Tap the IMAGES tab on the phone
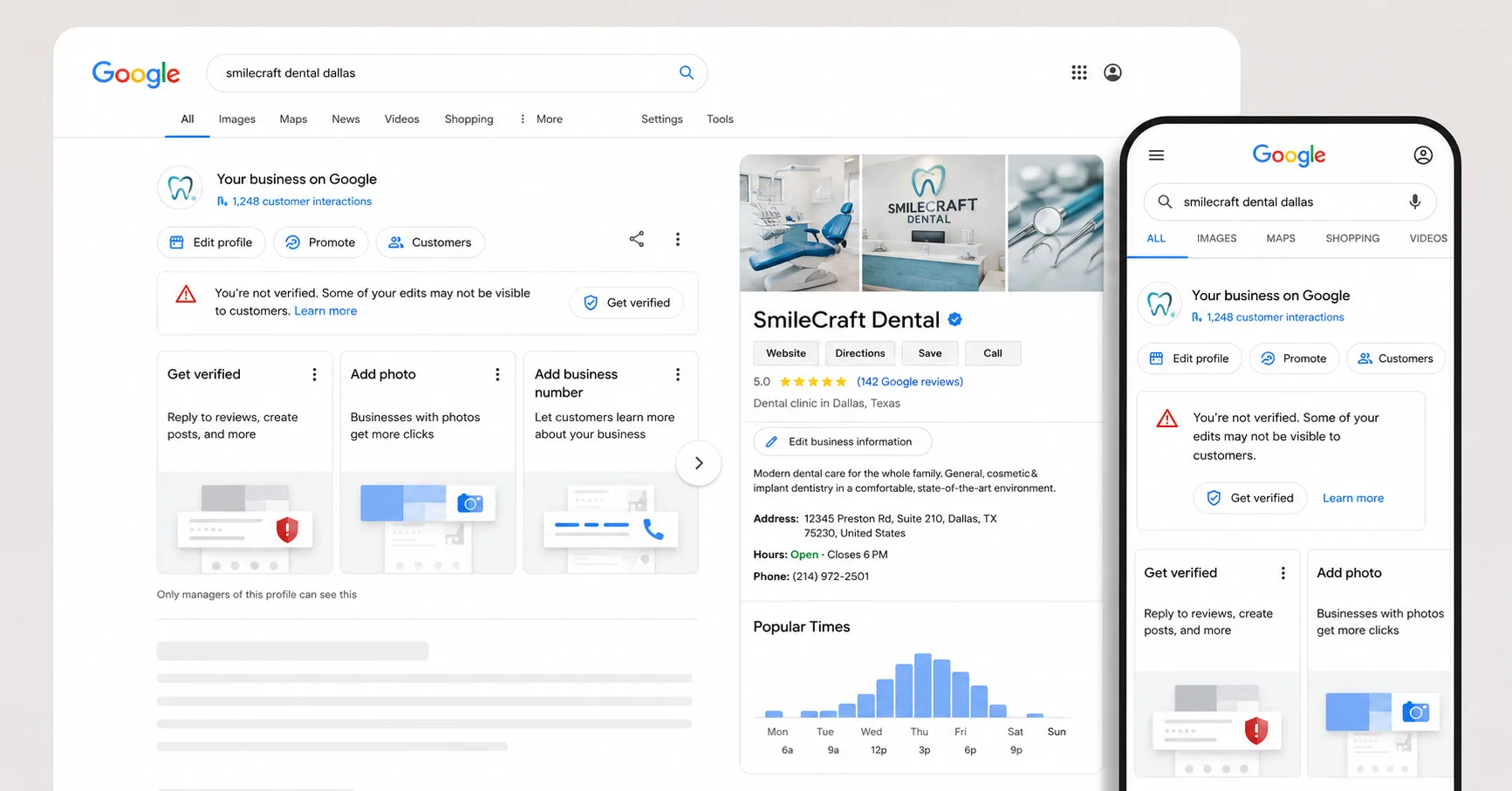Viewport: 1512px width, 791px height. [1217, 238]
